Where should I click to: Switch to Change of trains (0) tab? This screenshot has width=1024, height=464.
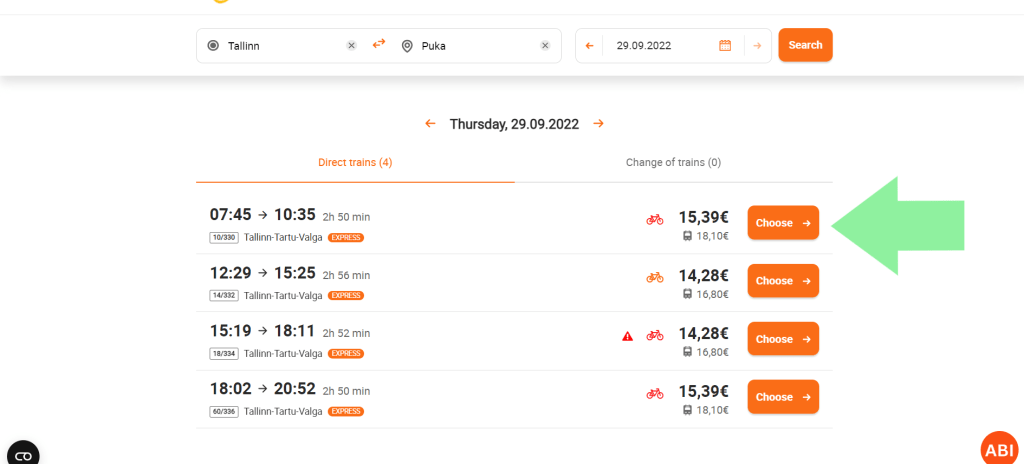(673, 162)
